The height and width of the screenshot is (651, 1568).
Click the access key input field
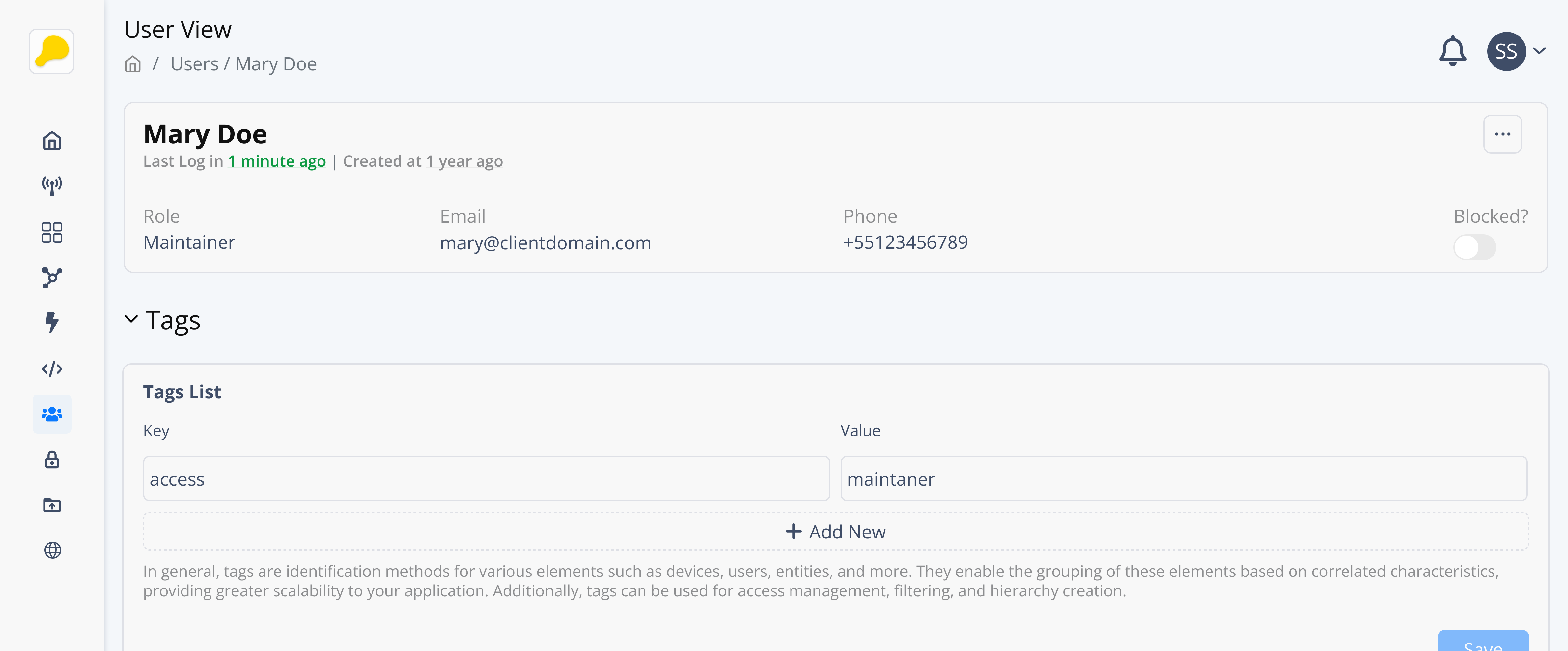point(486,479)
